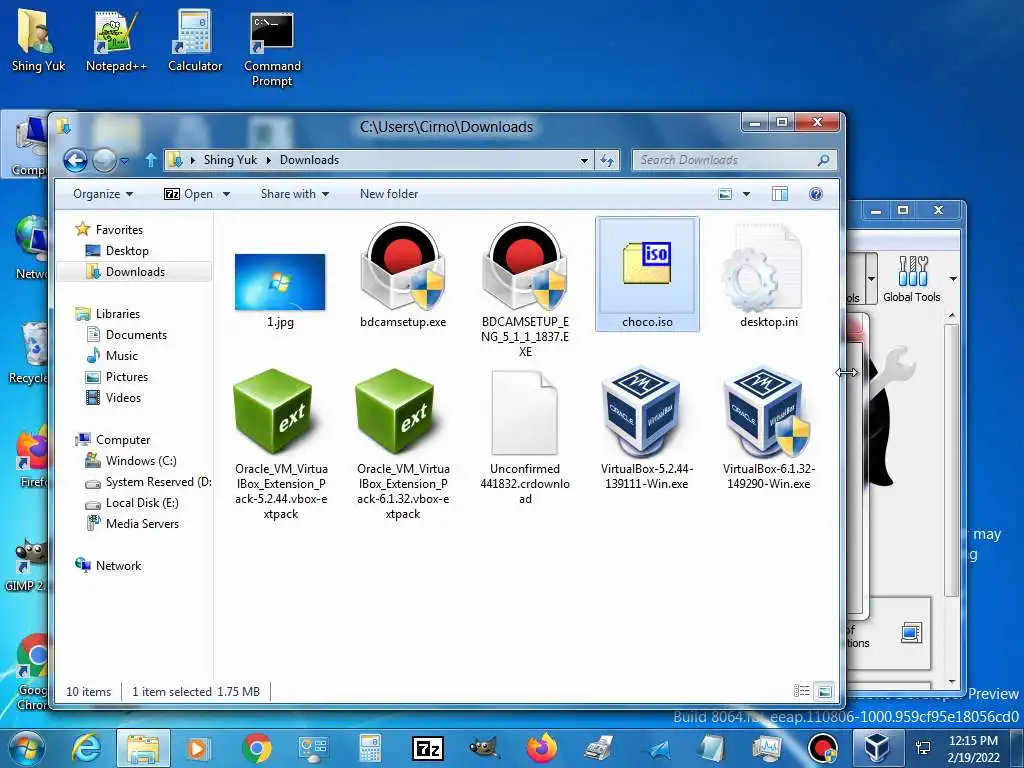Click Shing Yuk breadcrumb segment

point(230,160)
